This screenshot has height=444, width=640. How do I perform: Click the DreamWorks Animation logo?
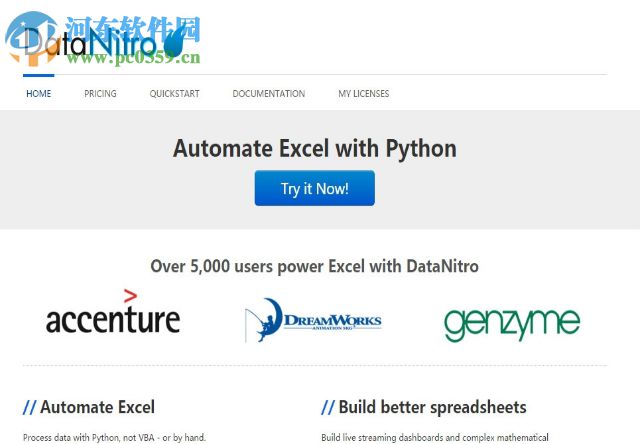313,320
